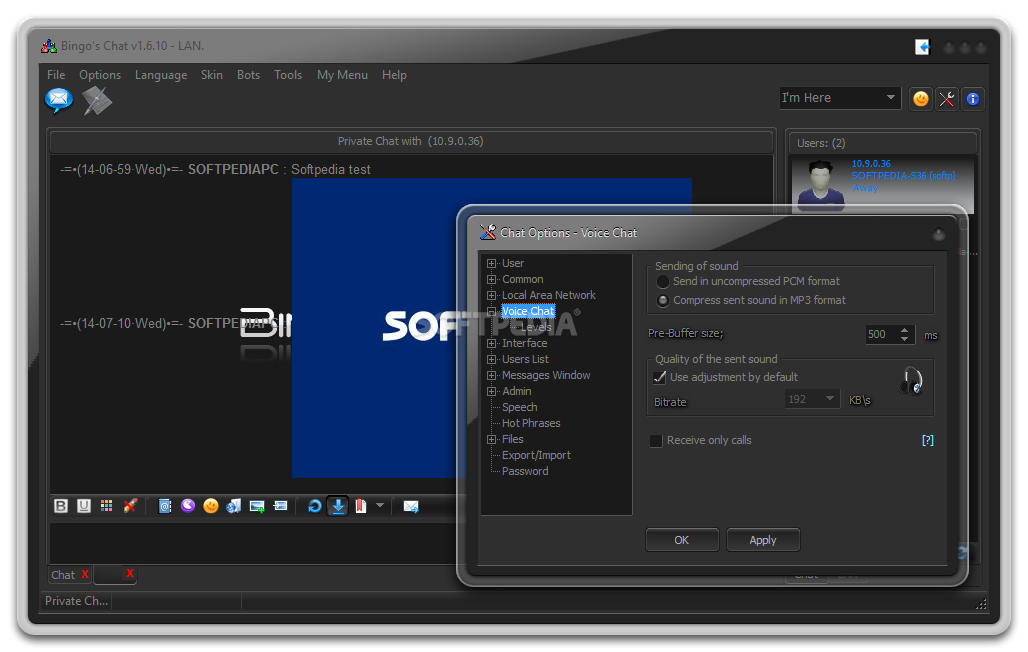Expand the Interface tree node
The height and width of the screenshot is (652, 1028).
pos(492,344)
